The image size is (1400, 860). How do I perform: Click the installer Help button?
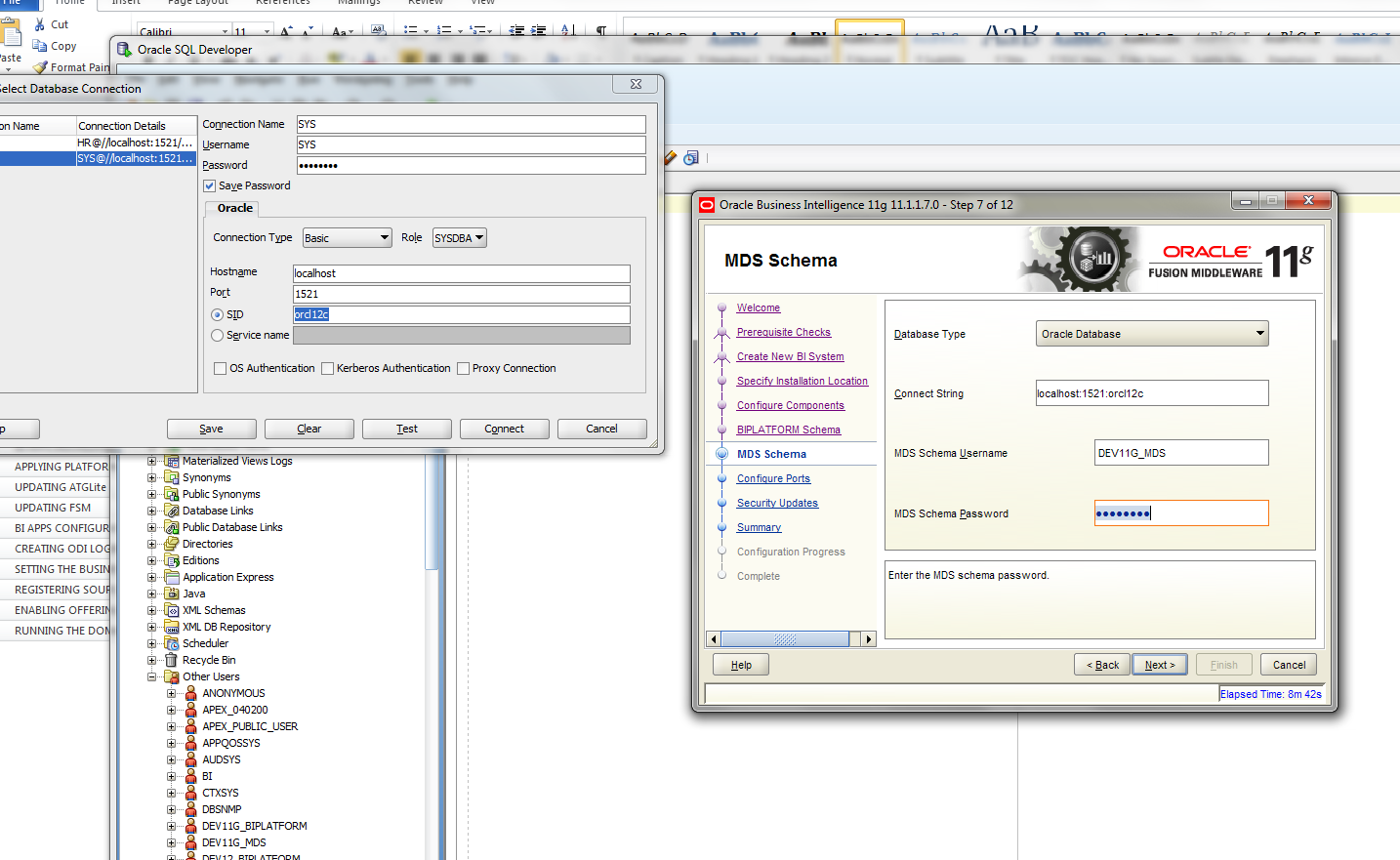coord(741,665)
